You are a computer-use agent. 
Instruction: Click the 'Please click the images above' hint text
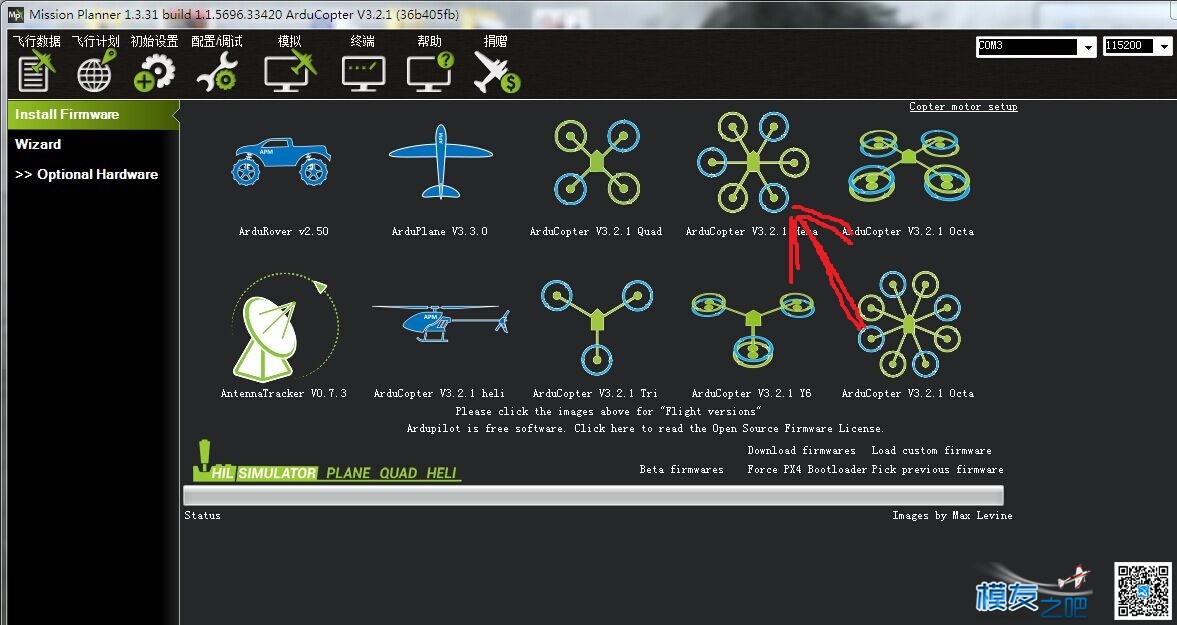pos(608,411)
